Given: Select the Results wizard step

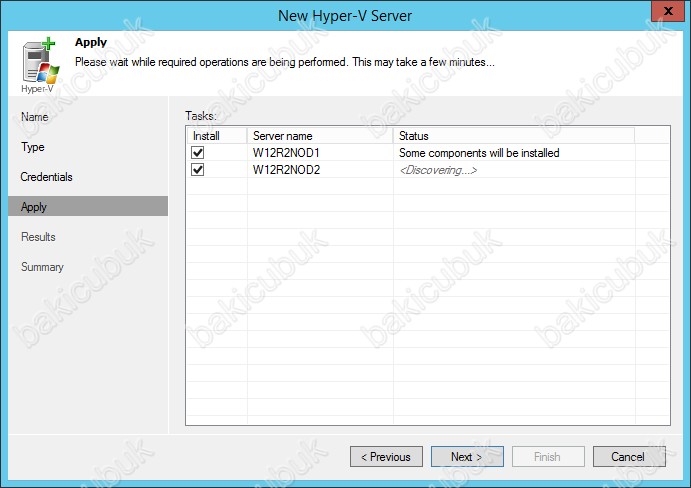Looking at the screenshot, I should [38, 237].
